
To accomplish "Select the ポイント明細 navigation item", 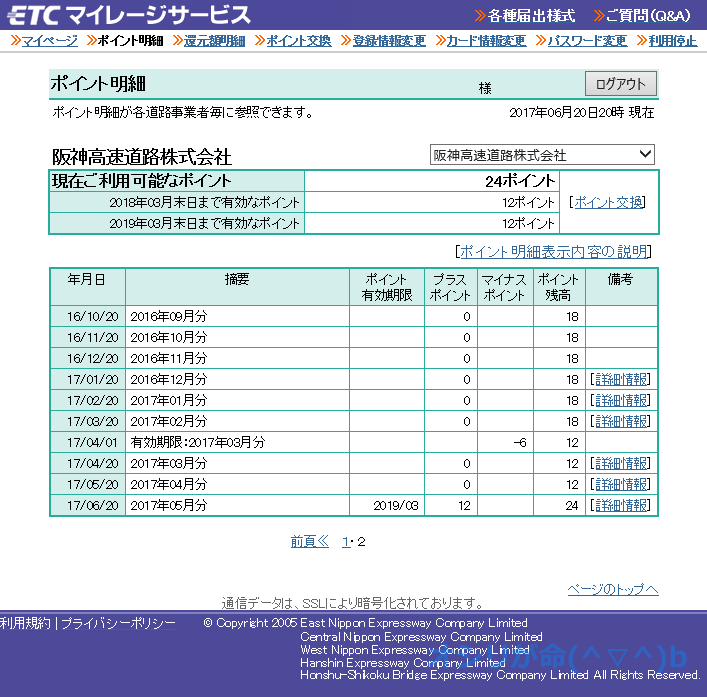I will click(130, 41).
